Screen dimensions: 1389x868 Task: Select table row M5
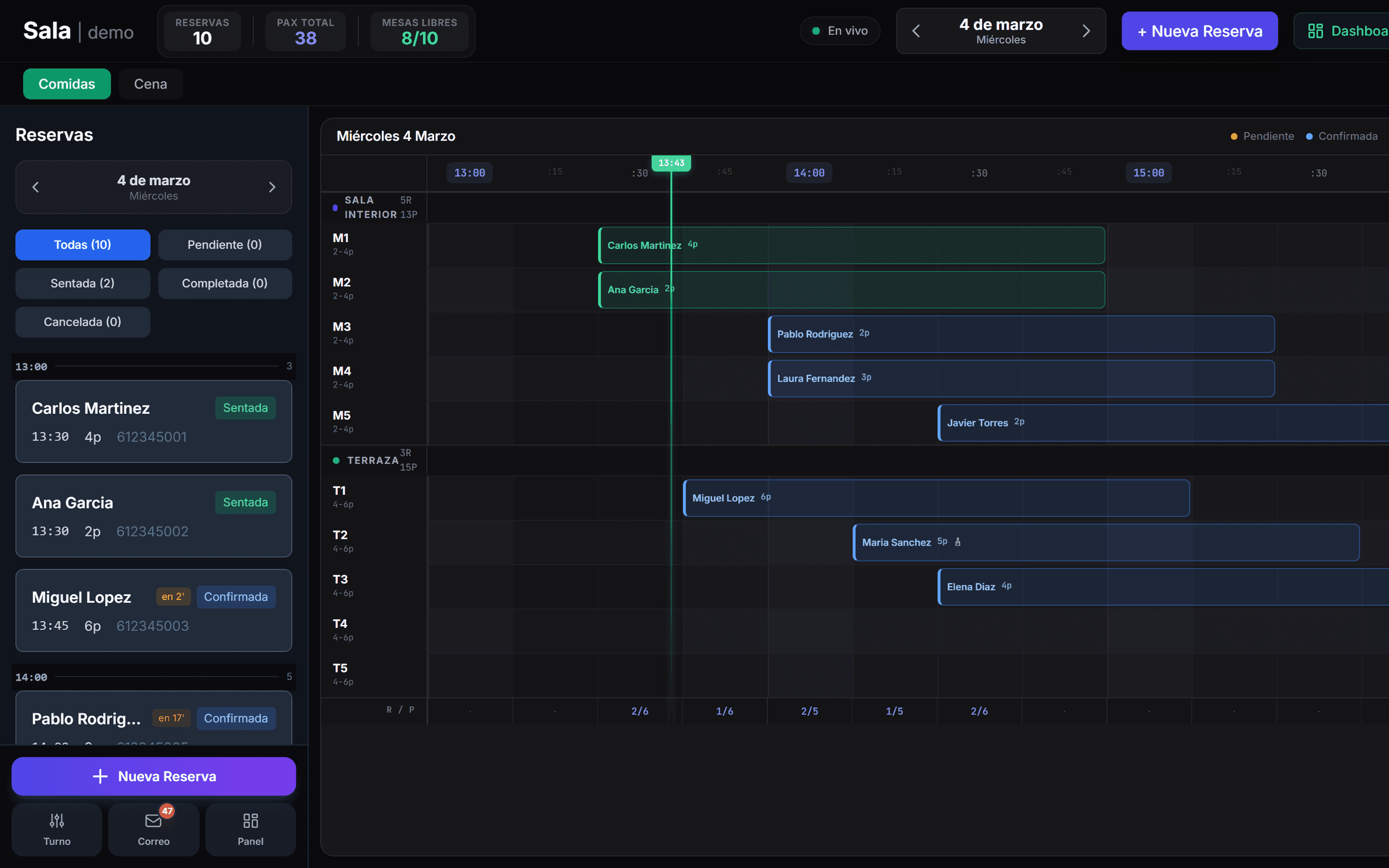(374, 422)
